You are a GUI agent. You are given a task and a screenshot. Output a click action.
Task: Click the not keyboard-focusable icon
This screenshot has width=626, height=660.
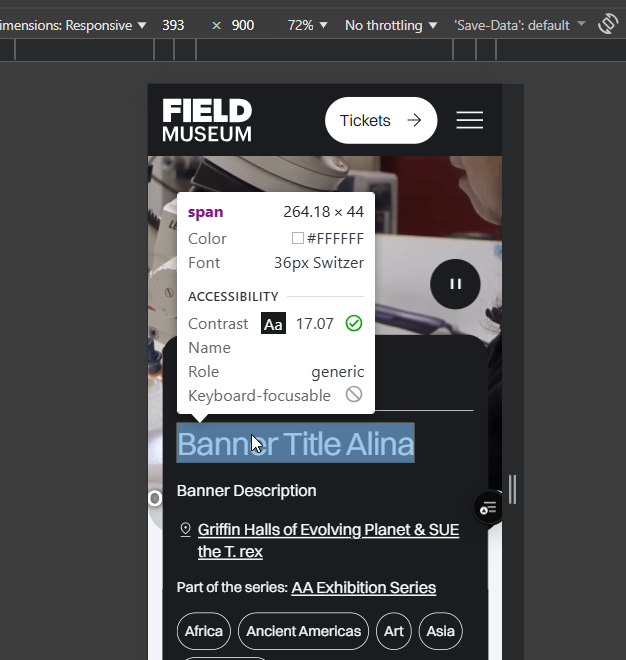(354, 395)
